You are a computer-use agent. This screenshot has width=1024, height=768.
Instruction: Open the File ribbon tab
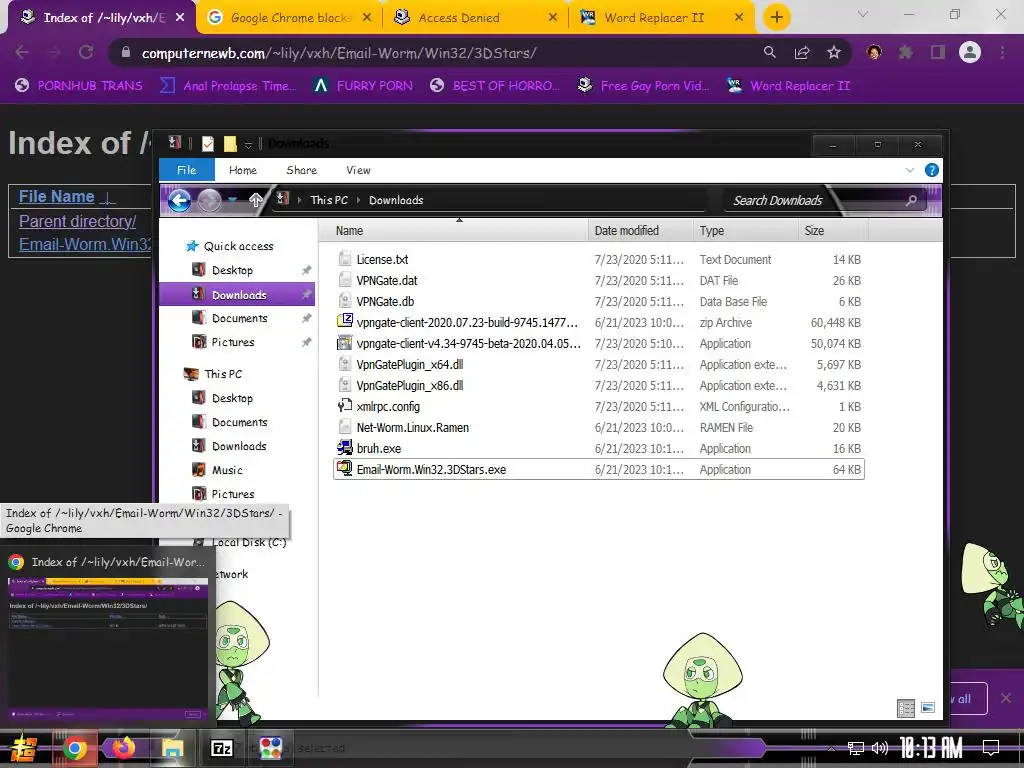[187, 170]
